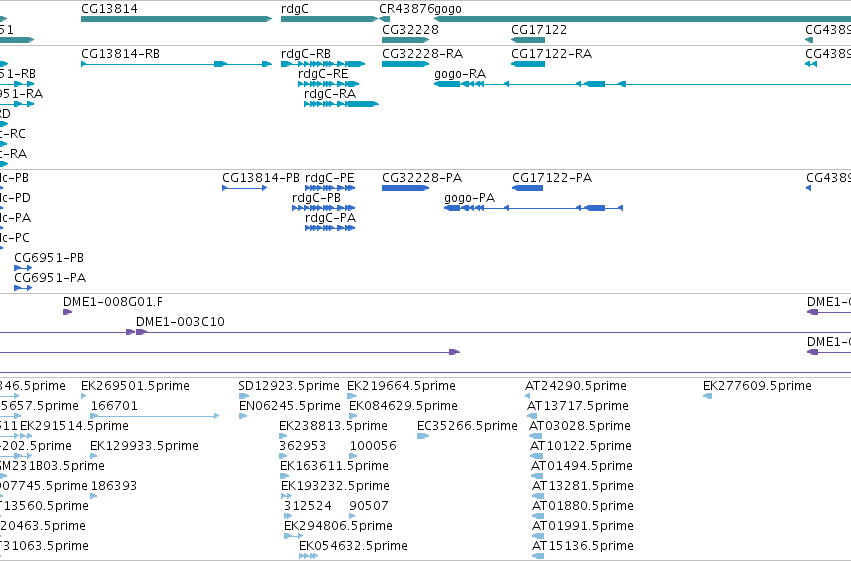This screenshot has height=561, width=851.
Task: Click the AT13281.5prime label
Action: point(583,486)
